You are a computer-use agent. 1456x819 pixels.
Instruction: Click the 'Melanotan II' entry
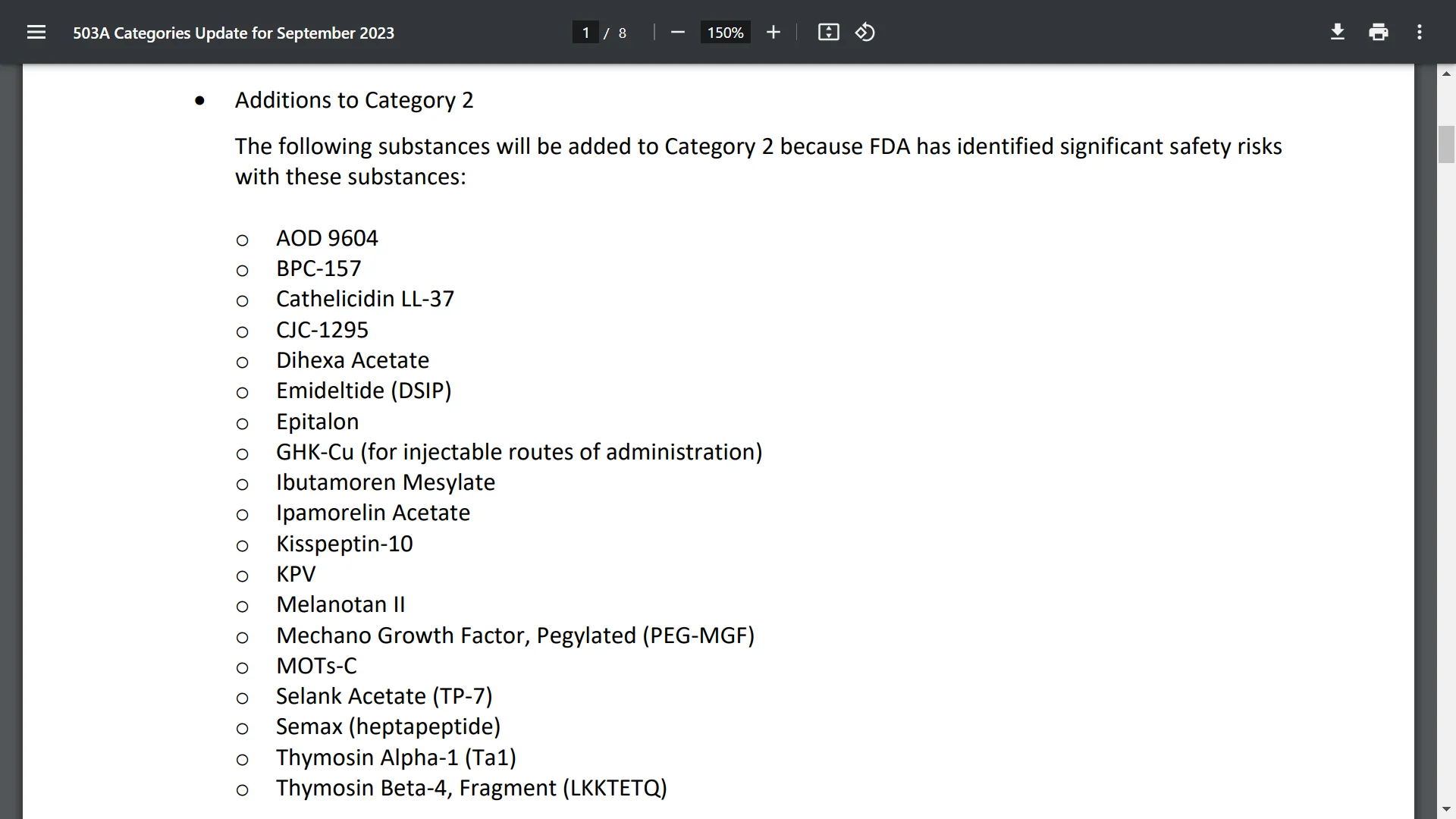[340, 604]
